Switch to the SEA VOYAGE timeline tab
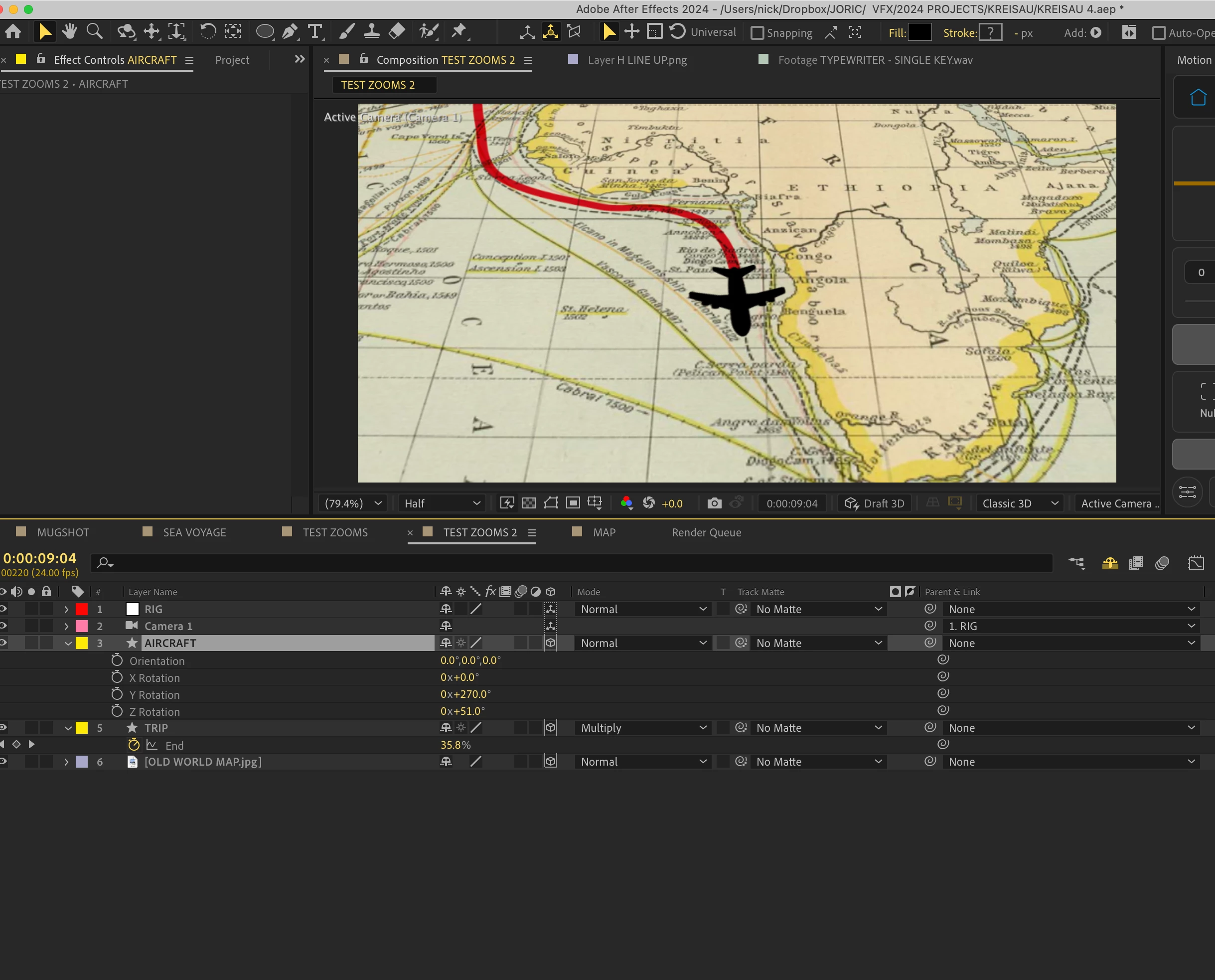1215x980 pixels. pyautogui.click(x=194, y=532)
